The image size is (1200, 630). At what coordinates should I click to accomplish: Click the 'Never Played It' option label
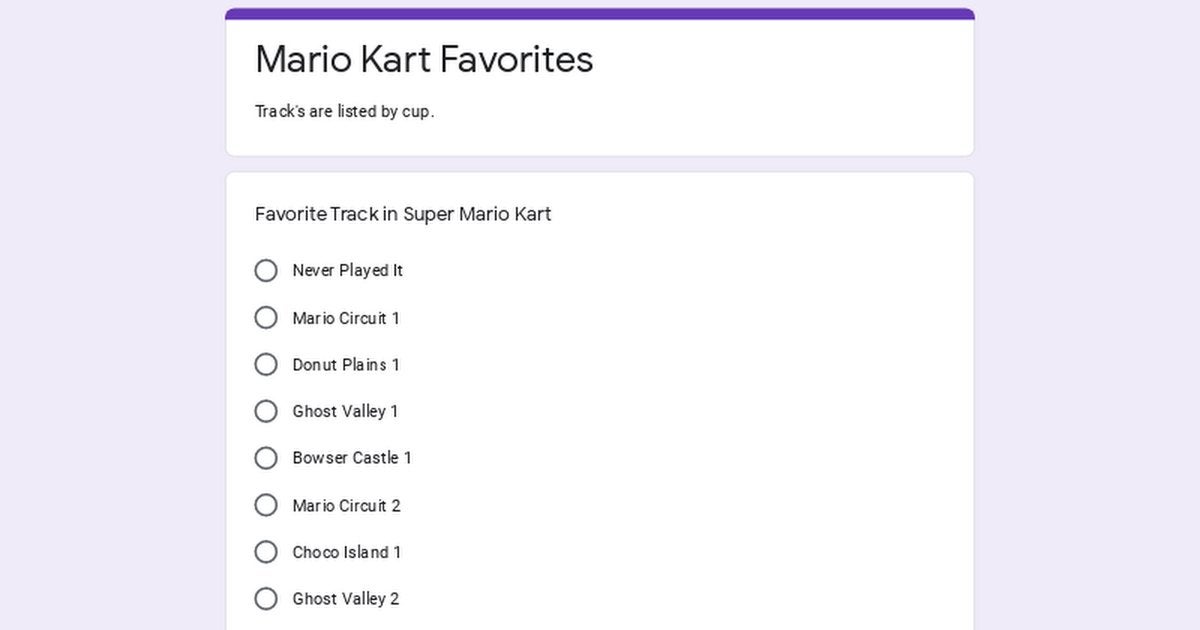tap(347, 271)
